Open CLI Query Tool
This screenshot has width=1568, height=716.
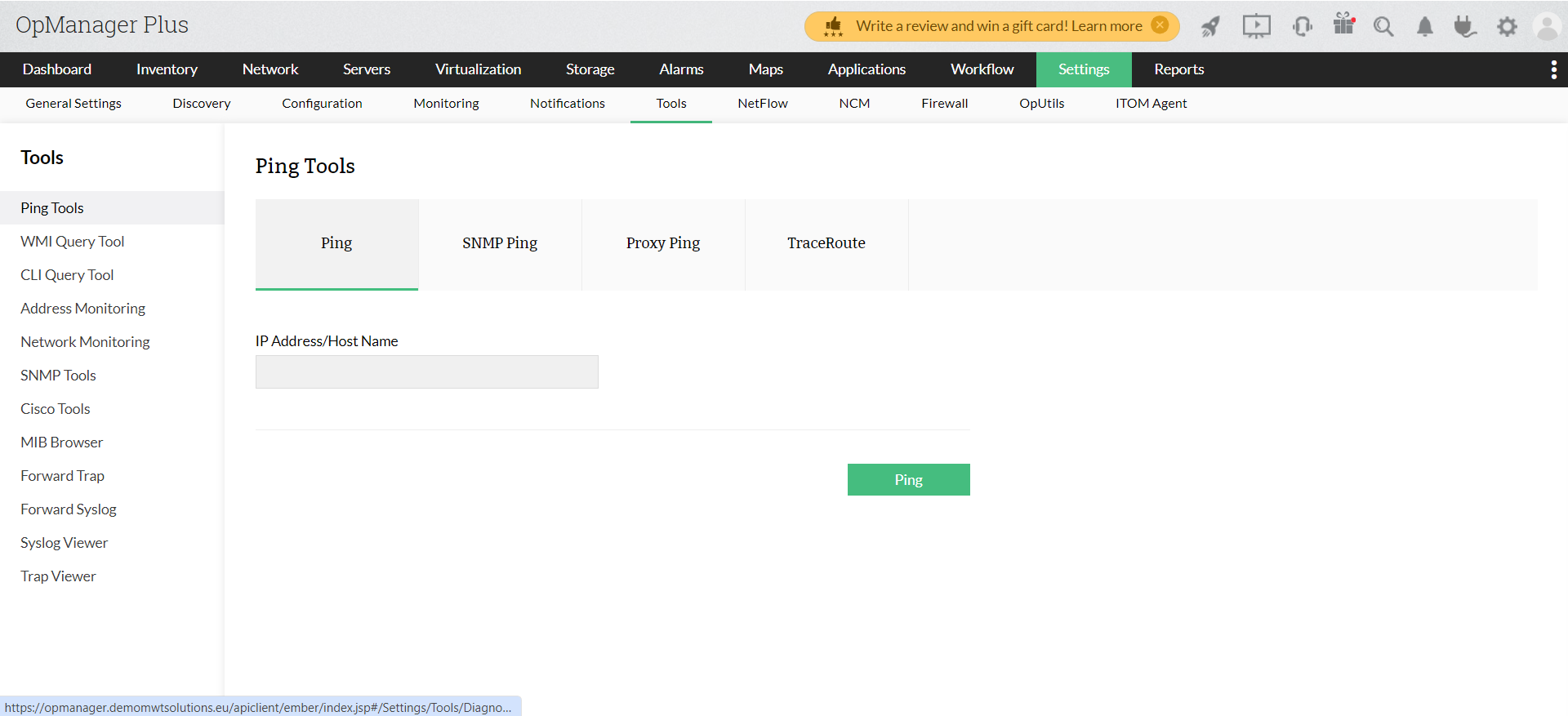[x=67, y=275]
